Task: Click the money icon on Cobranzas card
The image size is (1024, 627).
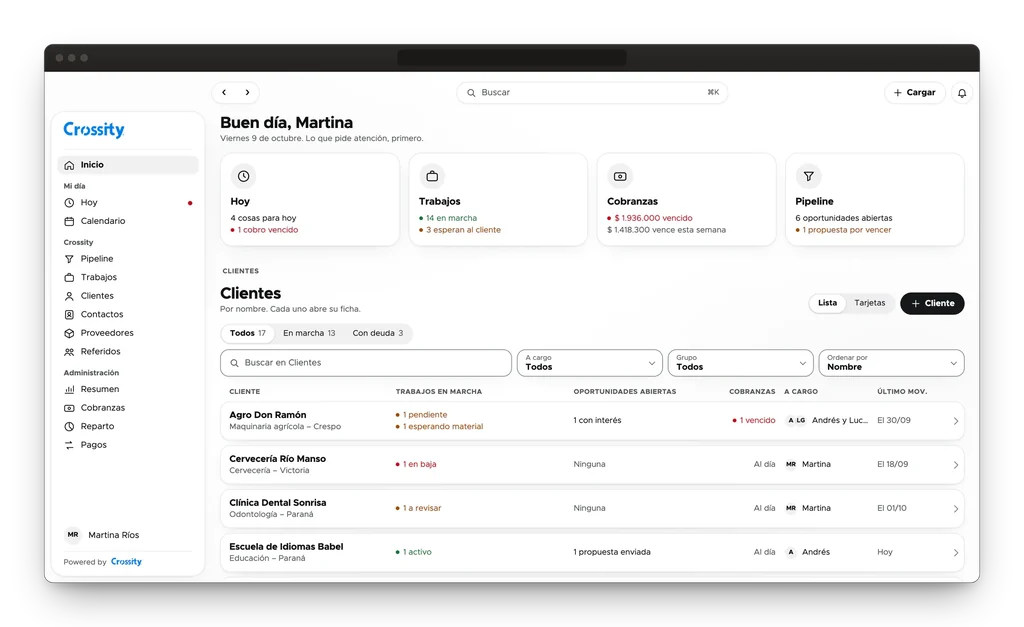Action: tap(620, 176)
